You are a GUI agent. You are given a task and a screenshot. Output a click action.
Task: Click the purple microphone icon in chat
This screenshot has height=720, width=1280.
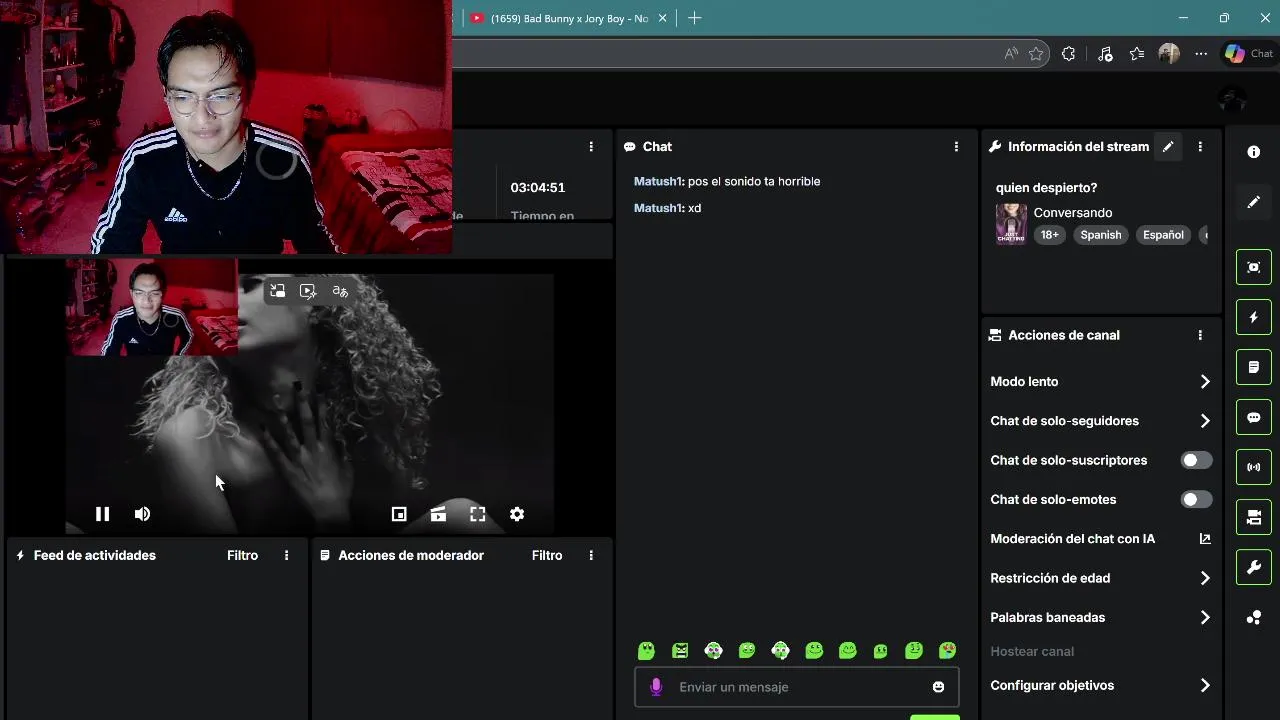pos(656,687)
